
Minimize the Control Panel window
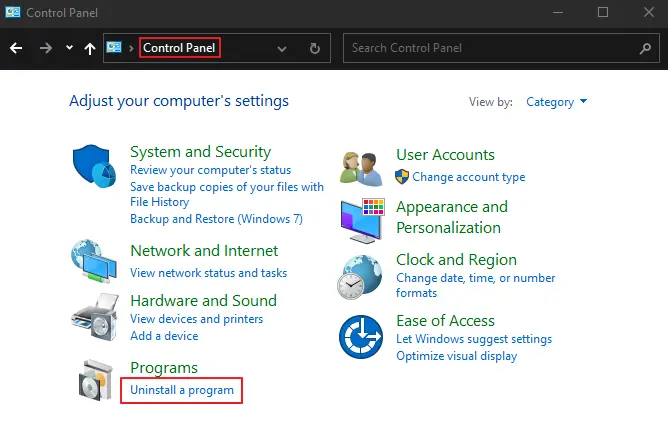(558, 12)
